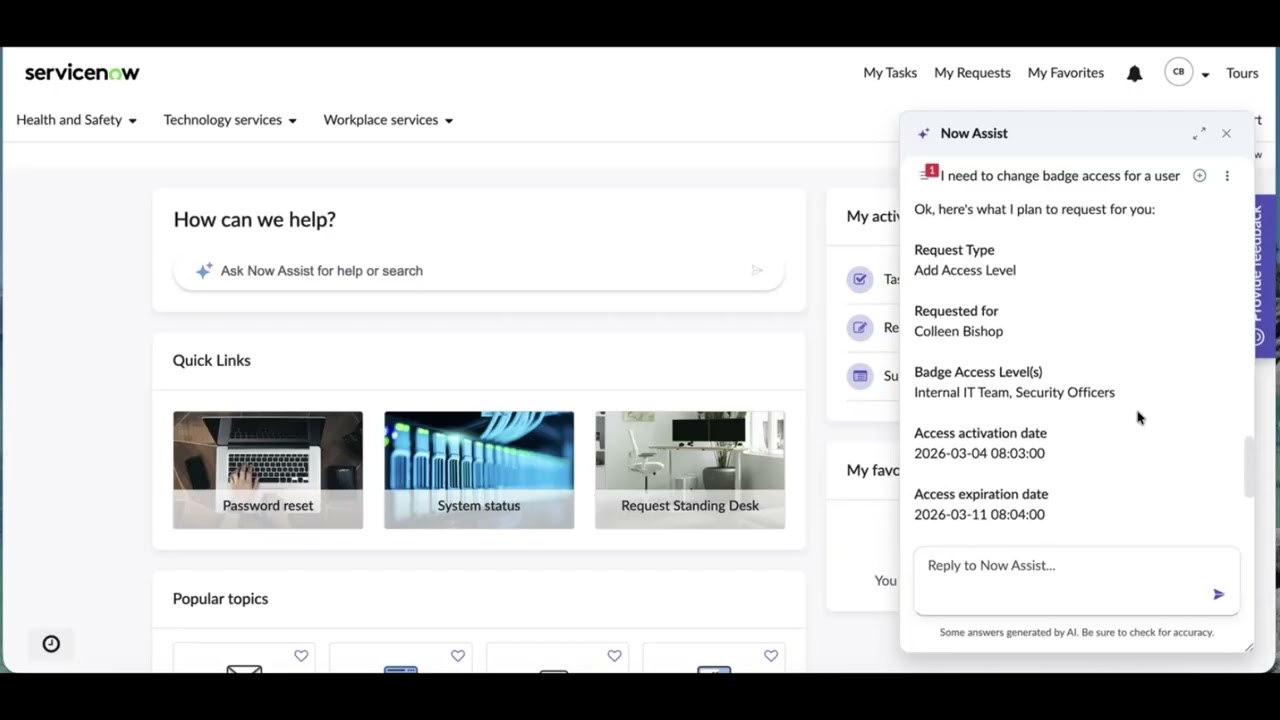Open the conversation list with red badge
Screen dimensions: 1280x720
coord(927,174)
